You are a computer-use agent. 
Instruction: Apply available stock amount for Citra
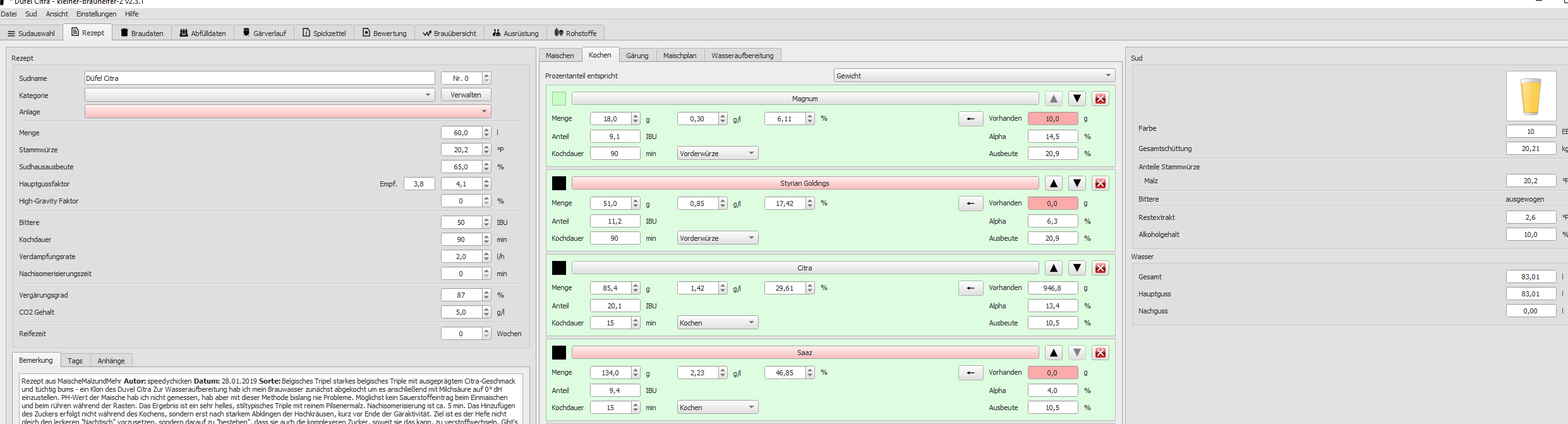[x=970, y=288]
